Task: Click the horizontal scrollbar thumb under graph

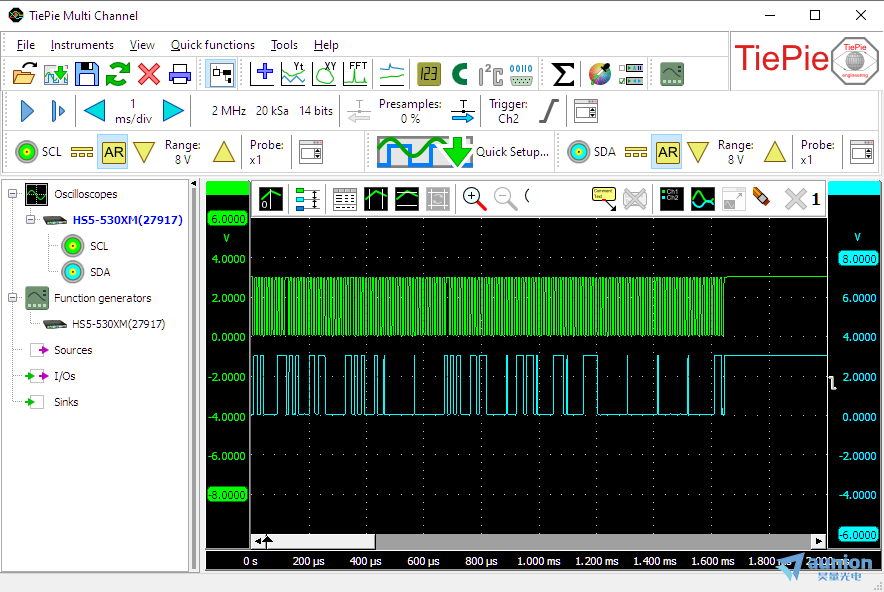Action: [320, 541]
